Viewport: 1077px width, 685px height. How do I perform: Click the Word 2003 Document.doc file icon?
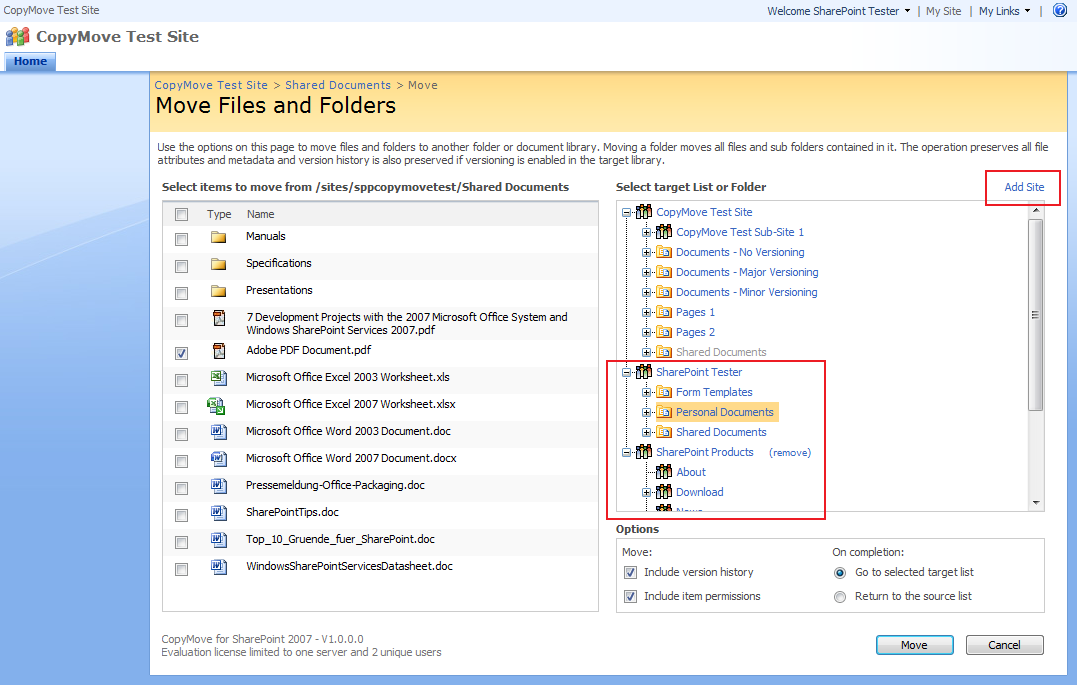218,431
